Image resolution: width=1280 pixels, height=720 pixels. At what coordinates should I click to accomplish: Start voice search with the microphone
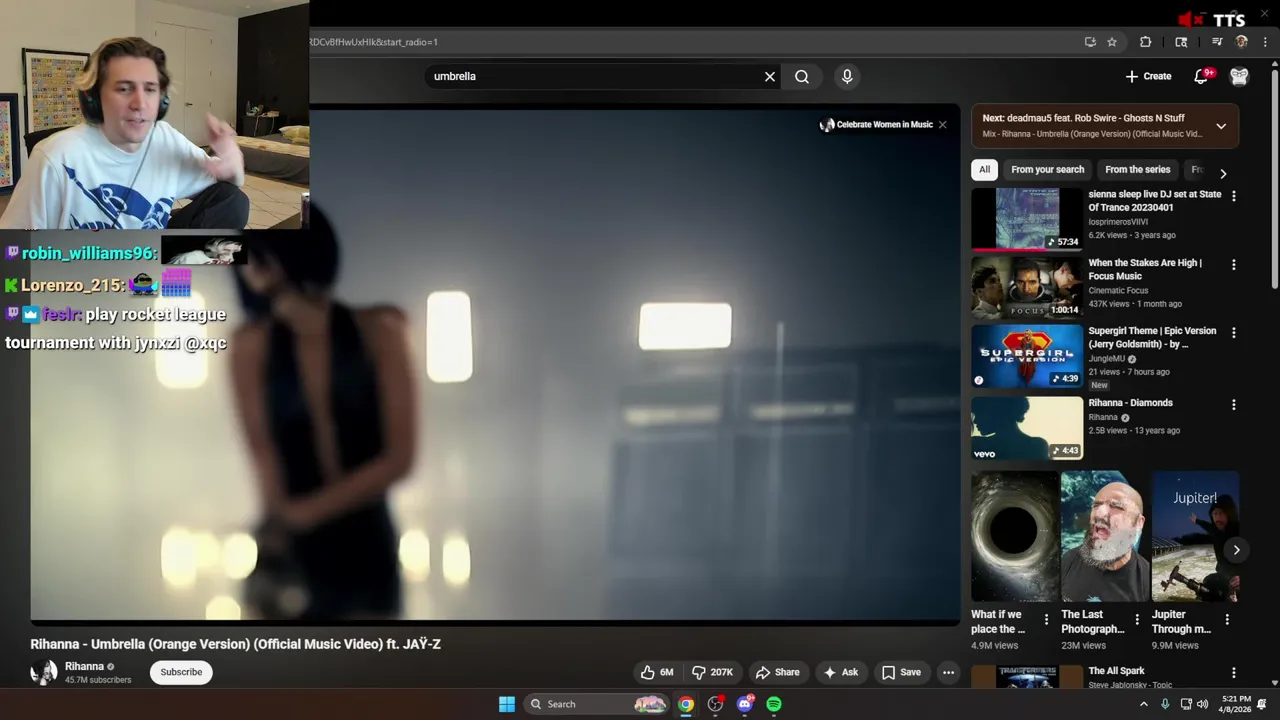point(847,76)
